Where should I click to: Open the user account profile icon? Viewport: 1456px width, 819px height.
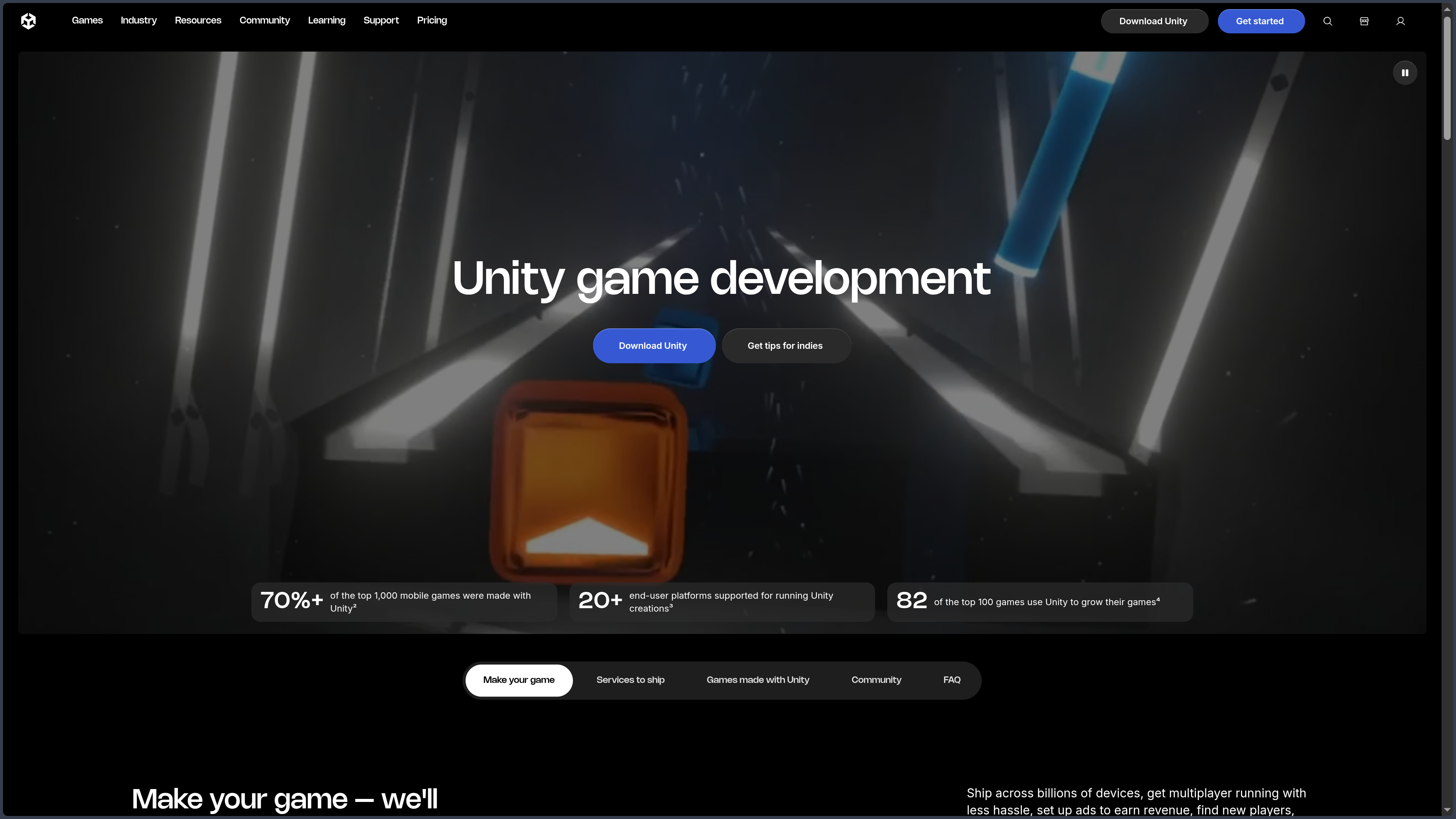pyautogui.click(x=1401, y=21)
